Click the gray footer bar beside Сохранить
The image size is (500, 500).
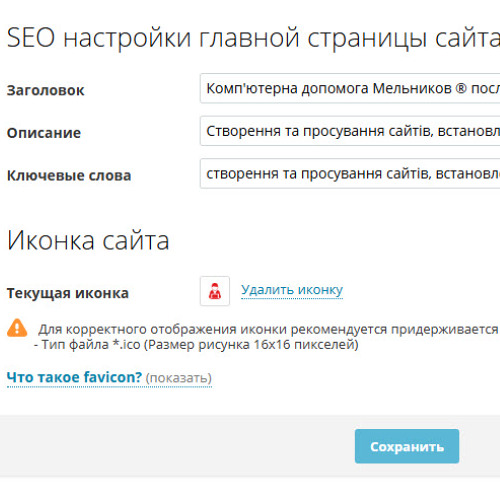(177, 446)
